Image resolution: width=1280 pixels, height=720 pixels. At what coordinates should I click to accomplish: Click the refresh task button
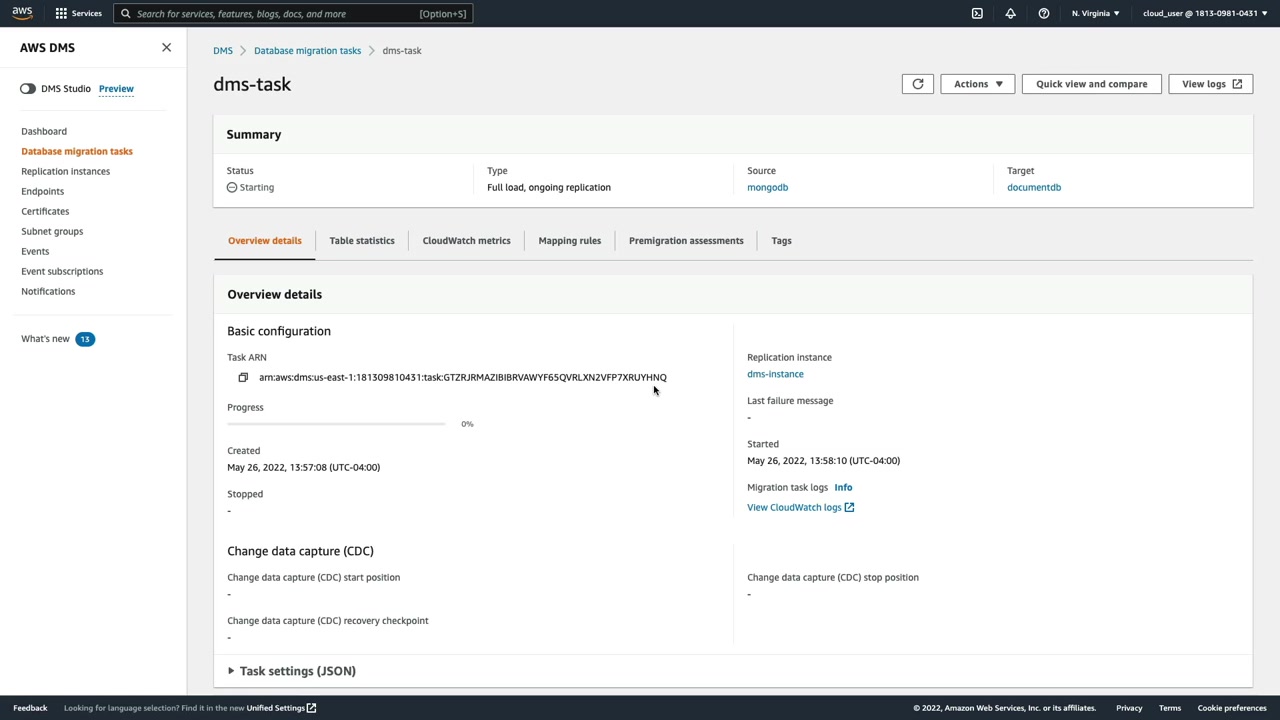point(917,84)
